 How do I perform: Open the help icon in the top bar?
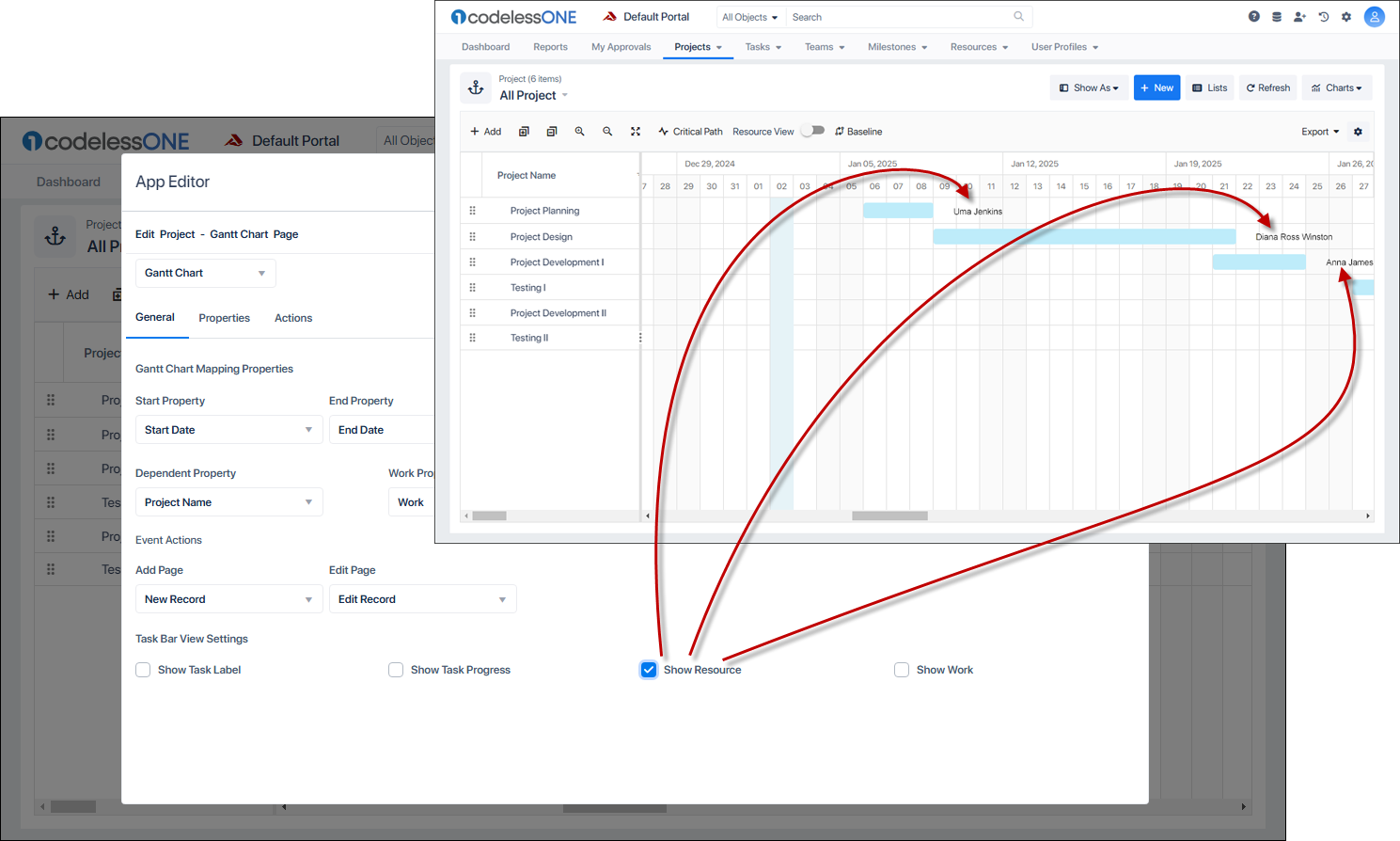coord(1253,16)
